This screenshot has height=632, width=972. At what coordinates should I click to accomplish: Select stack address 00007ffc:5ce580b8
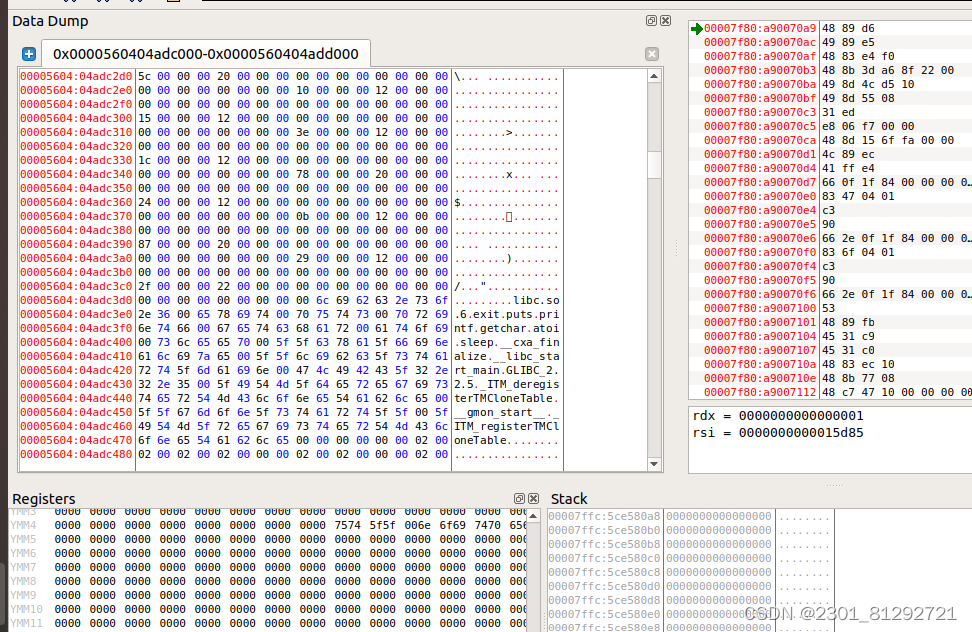coord(604,544)
